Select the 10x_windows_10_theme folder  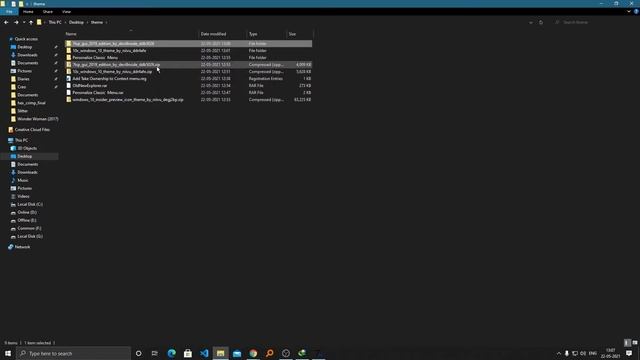point(189,51)
